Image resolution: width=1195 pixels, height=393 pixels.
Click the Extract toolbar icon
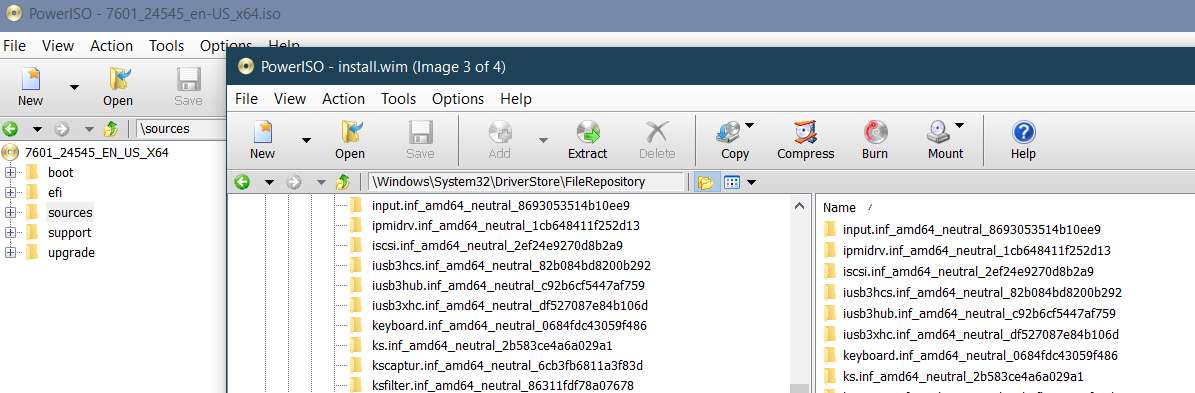coord(588,133)
